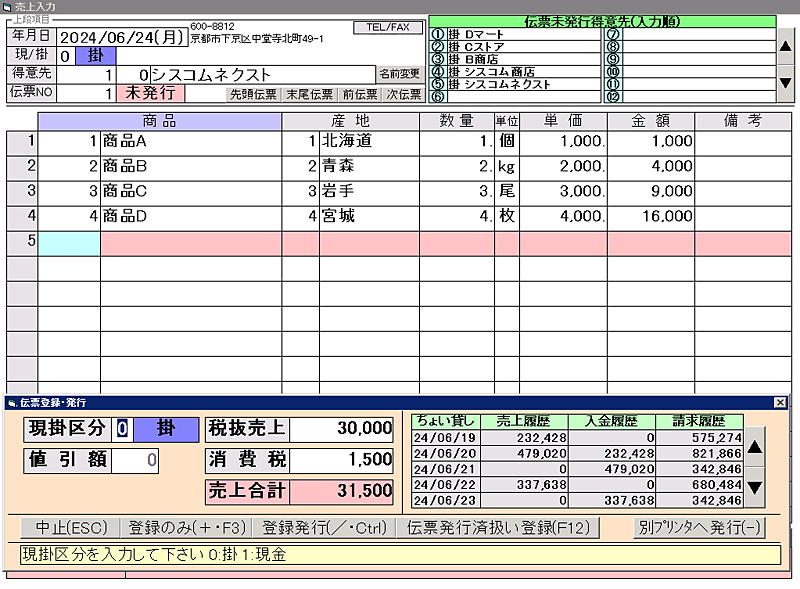
Task: Go to previous slip using 前伝票
Action: pos(359,94)
